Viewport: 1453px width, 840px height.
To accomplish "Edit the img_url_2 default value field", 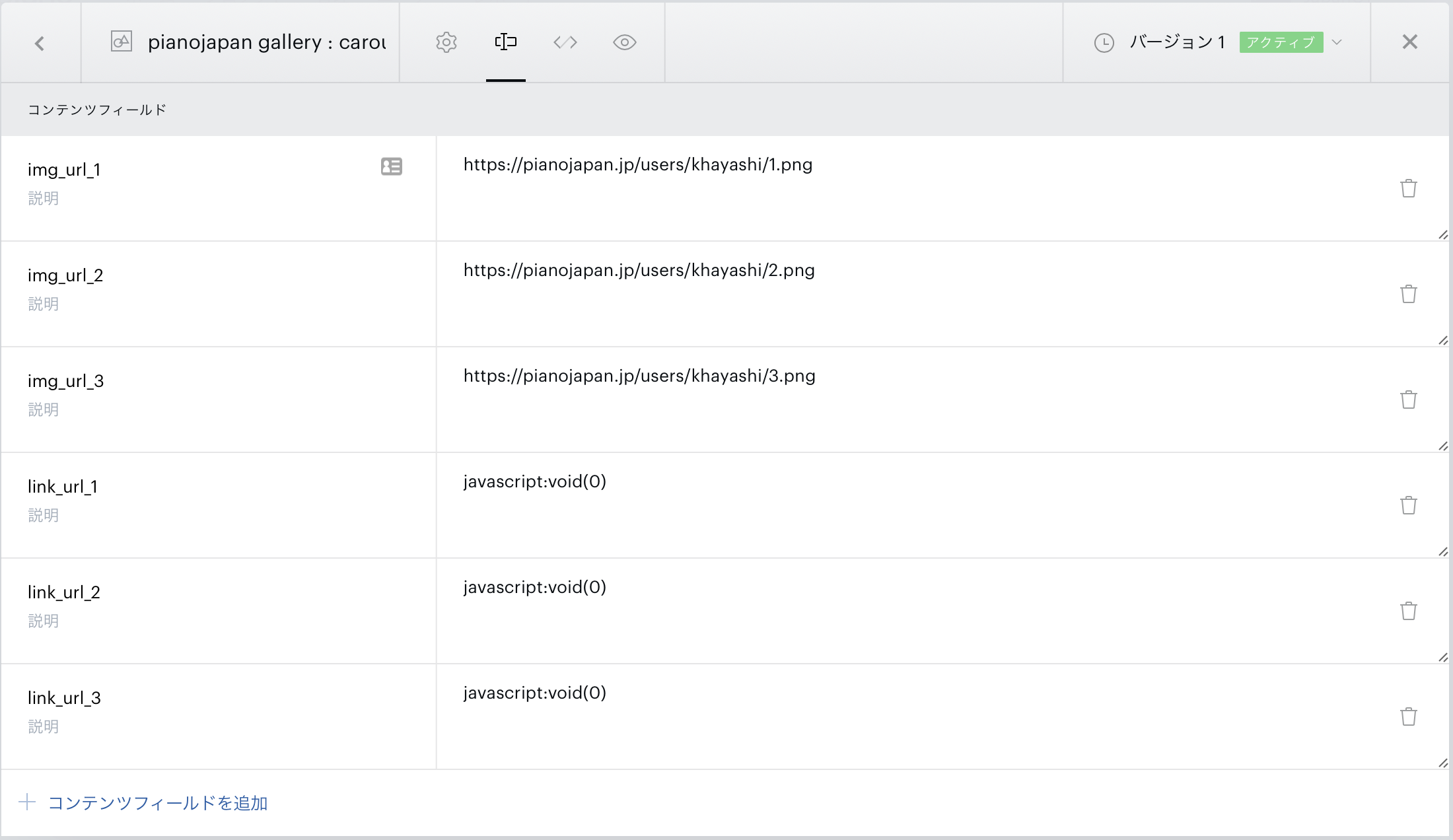I will pos(639,270).
